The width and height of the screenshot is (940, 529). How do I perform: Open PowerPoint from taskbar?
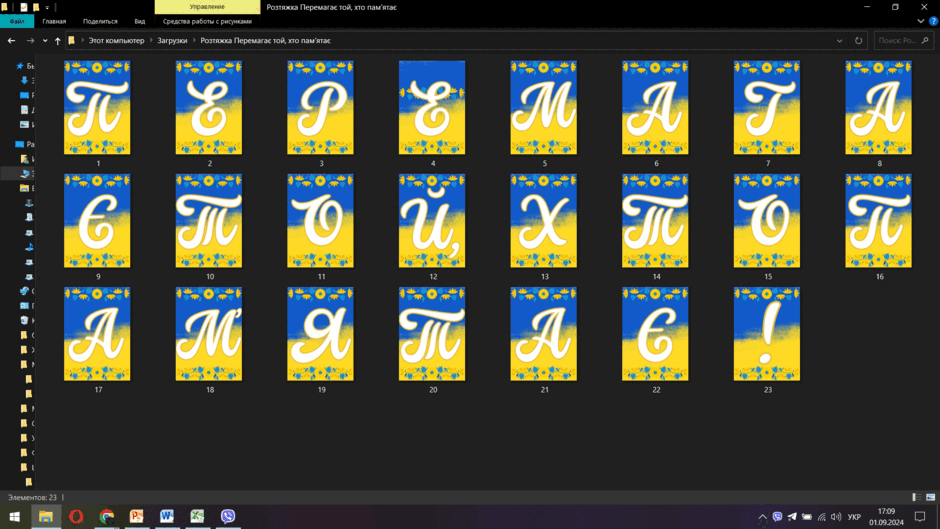click(137, 516)
